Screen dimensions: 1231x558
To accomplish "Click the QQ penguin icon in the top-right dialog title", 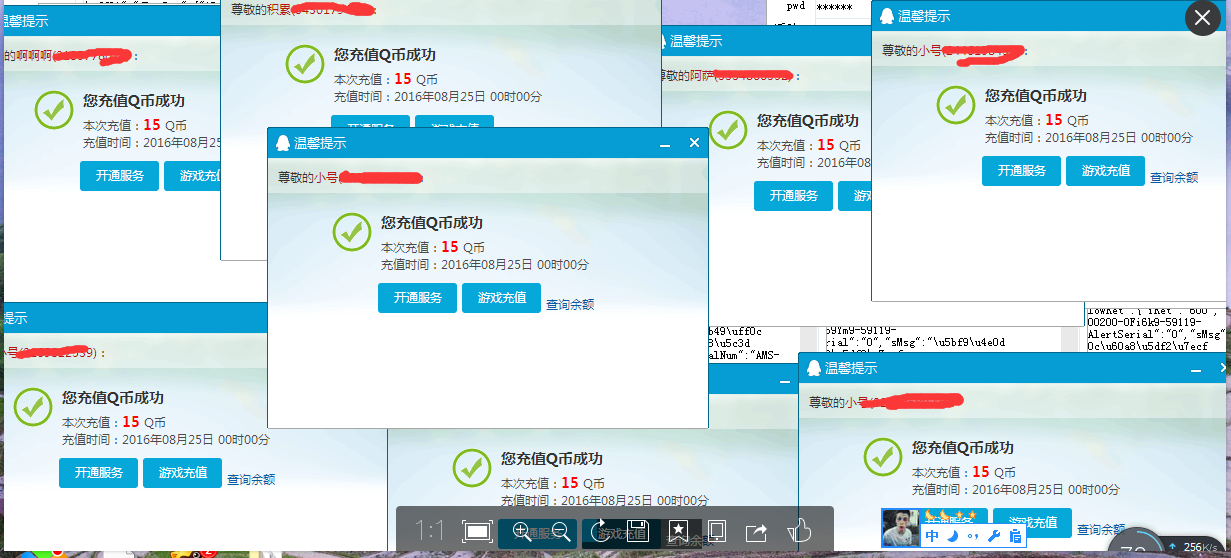I will pos(887,16).
